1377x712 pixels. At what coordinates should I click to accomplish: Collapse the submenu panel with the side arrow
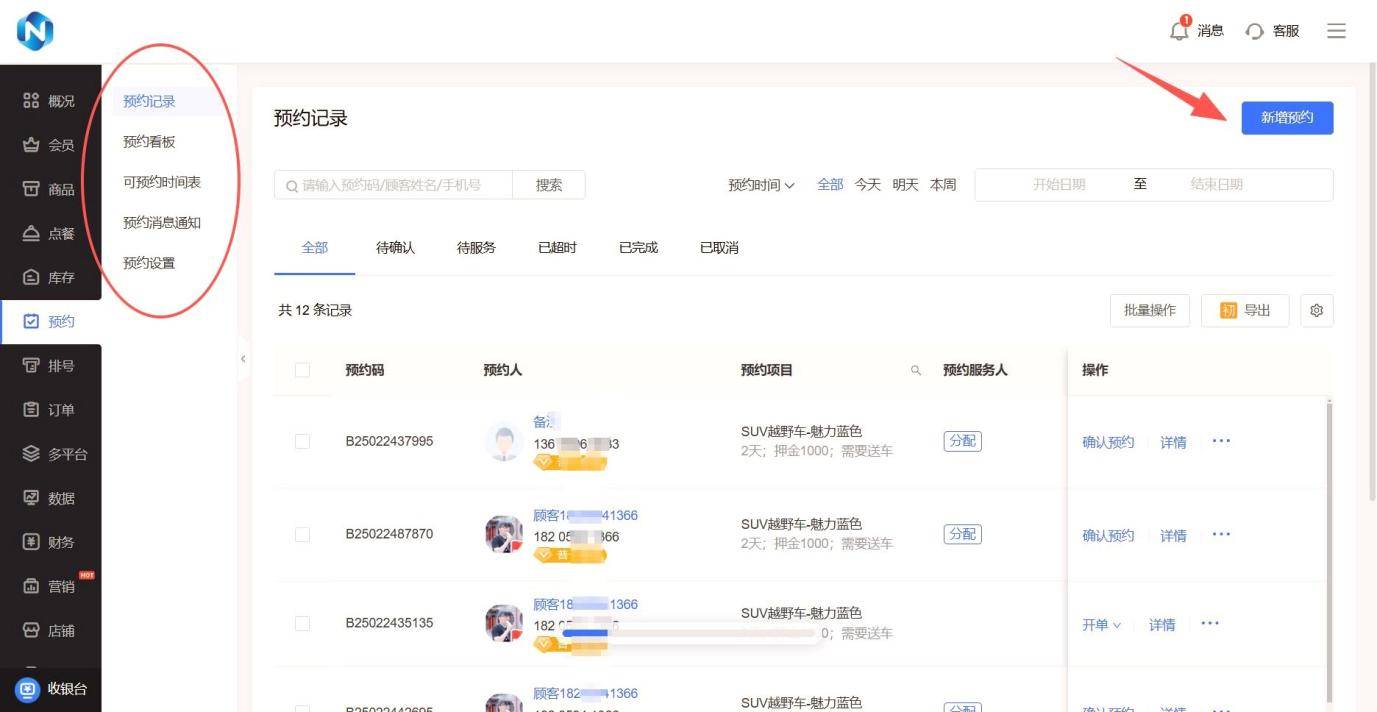pyautogui.click(x=243, y=358)
